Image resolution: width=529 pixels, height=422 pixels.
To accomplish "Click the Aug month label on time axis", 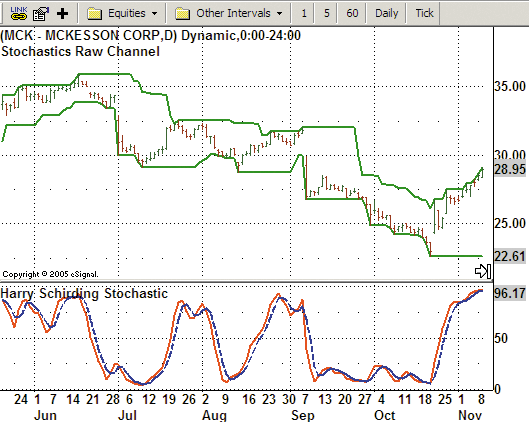I will coord(214,415).
